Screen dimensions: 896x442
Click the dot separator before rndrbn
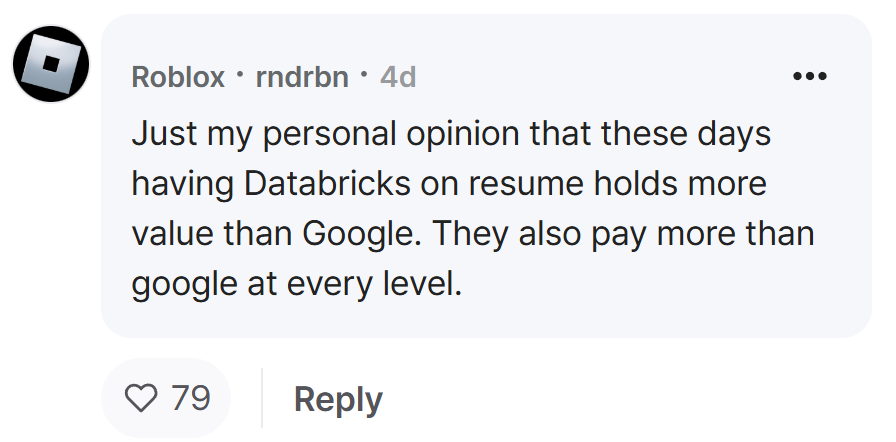[x=240, y=74]
